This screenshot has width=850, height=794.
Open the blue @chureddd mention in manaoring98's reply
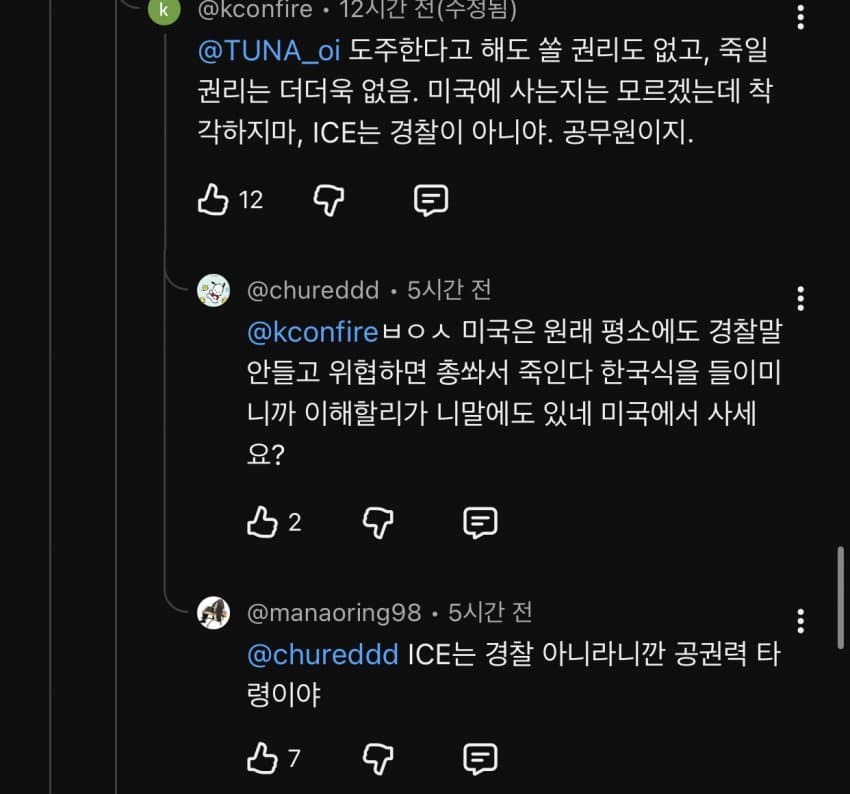(322, 654)
